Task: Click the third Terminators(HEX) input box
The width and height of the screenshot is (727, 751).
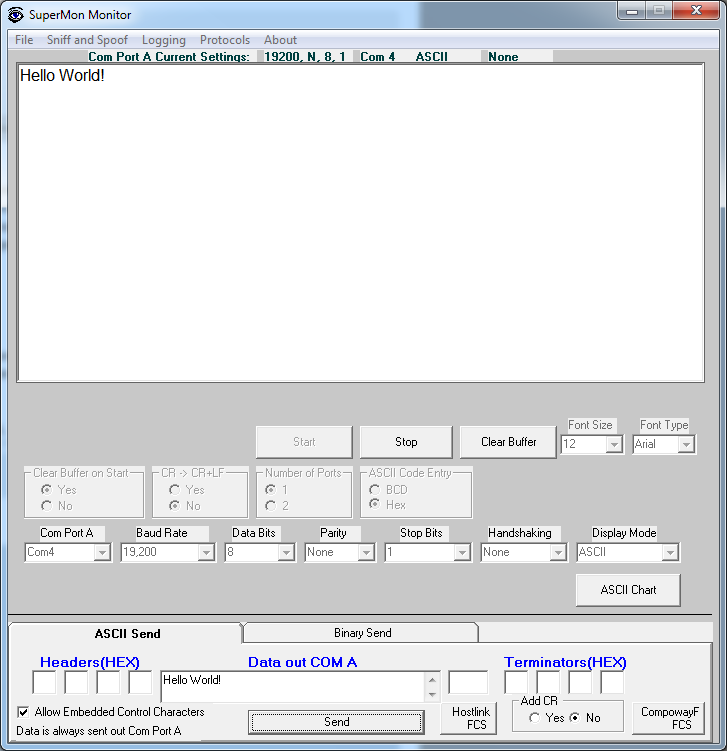Action: pos(580,683)
